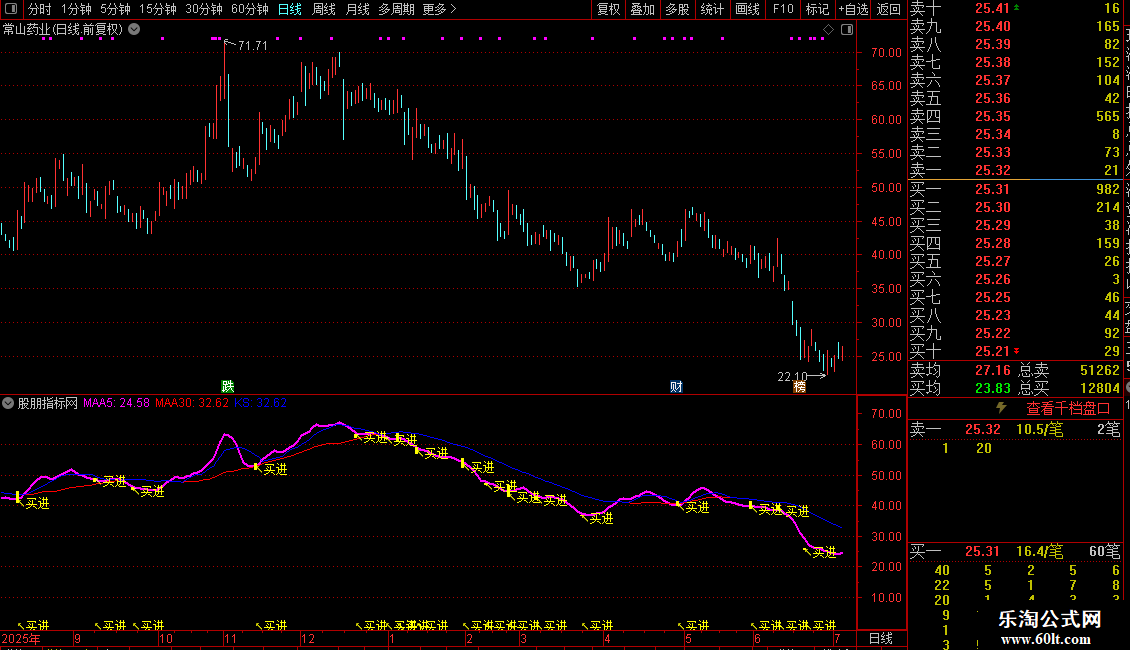Select the 60分钟 period tab
Viewport: 1130px width, 650px height.
[249, 9]
